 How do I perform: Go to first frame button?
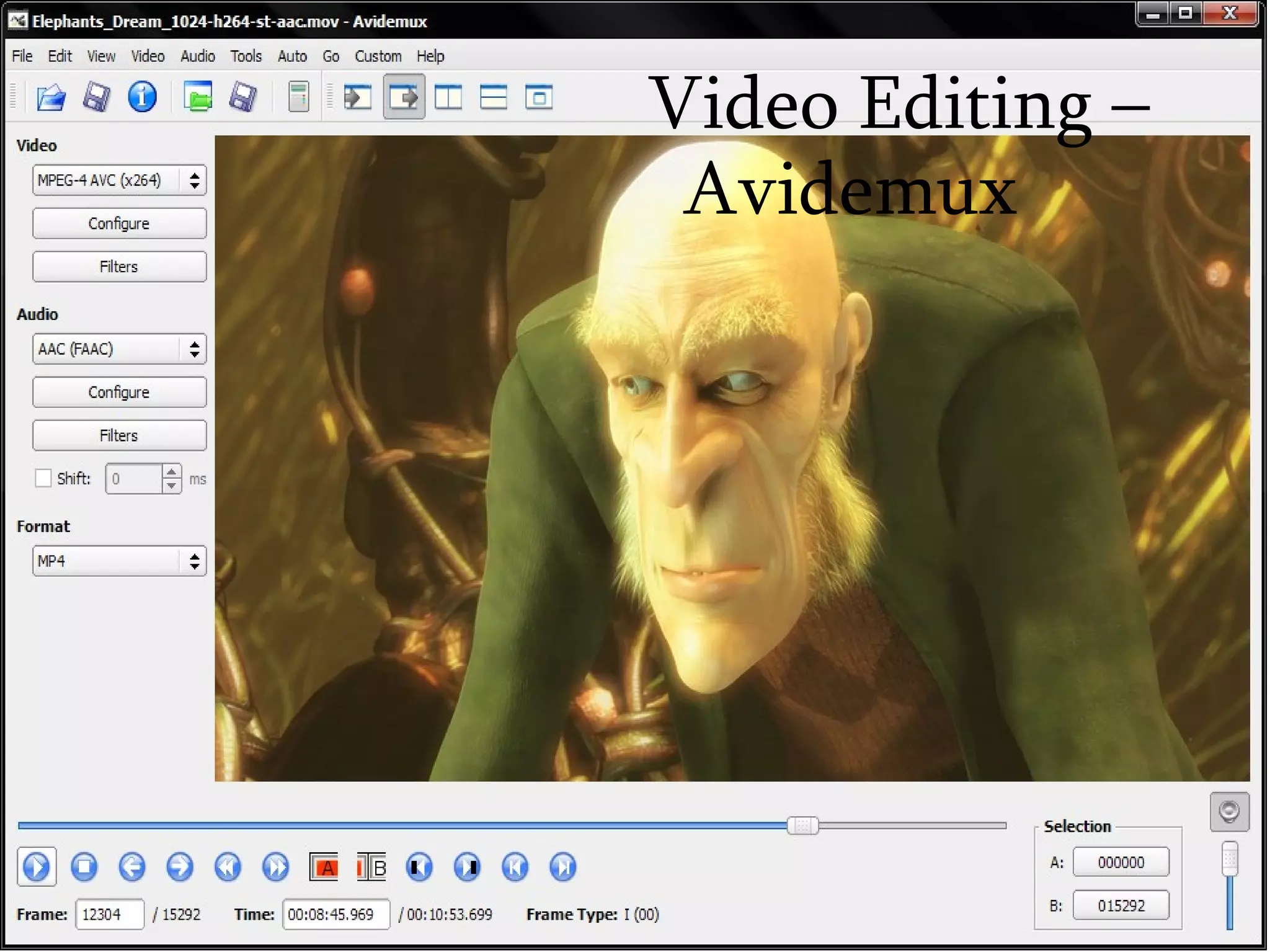515,866
